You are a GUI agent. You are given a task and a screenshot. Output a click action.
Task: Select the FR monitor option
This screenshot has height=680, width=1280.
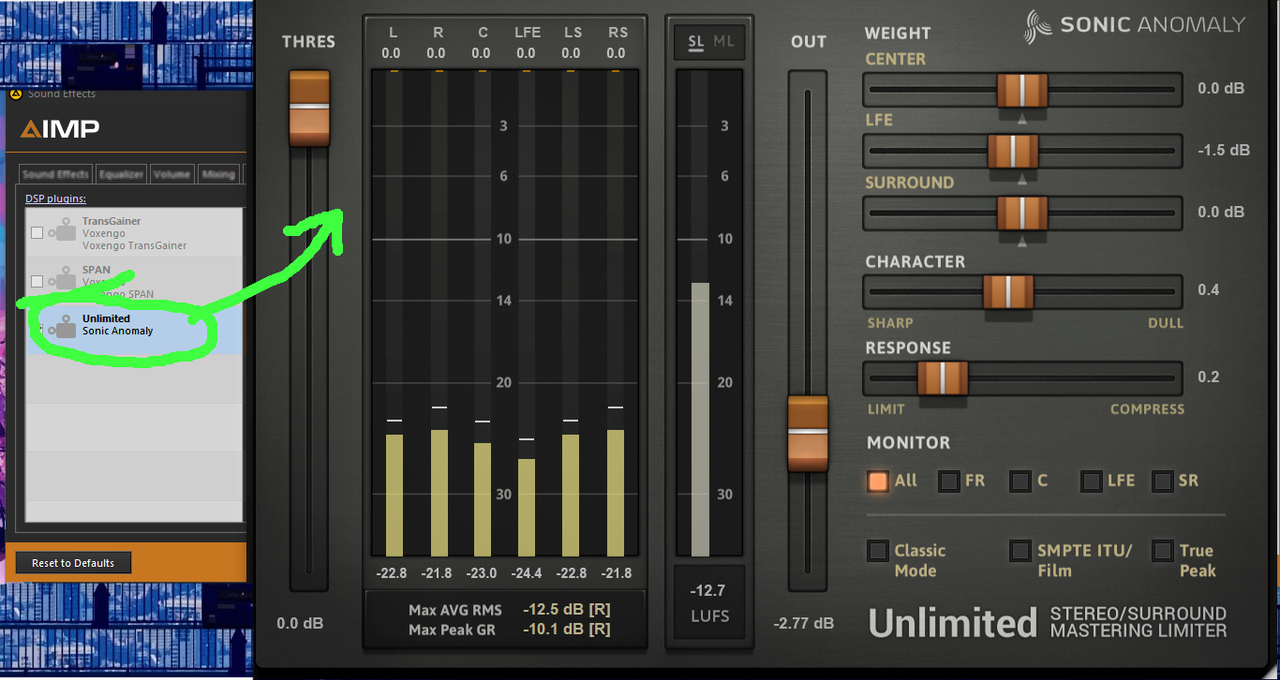pos(948,481)
